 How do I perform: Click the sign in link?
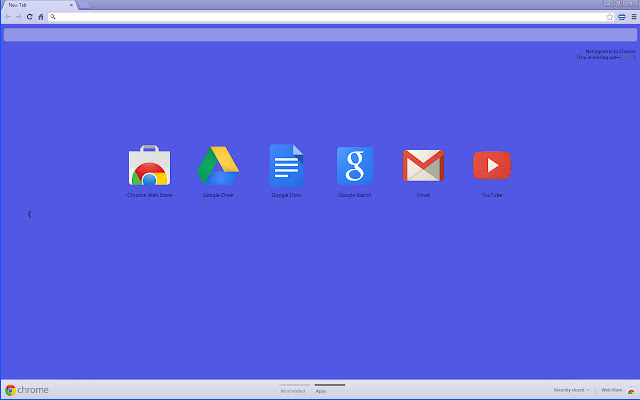tap(627, 58)
